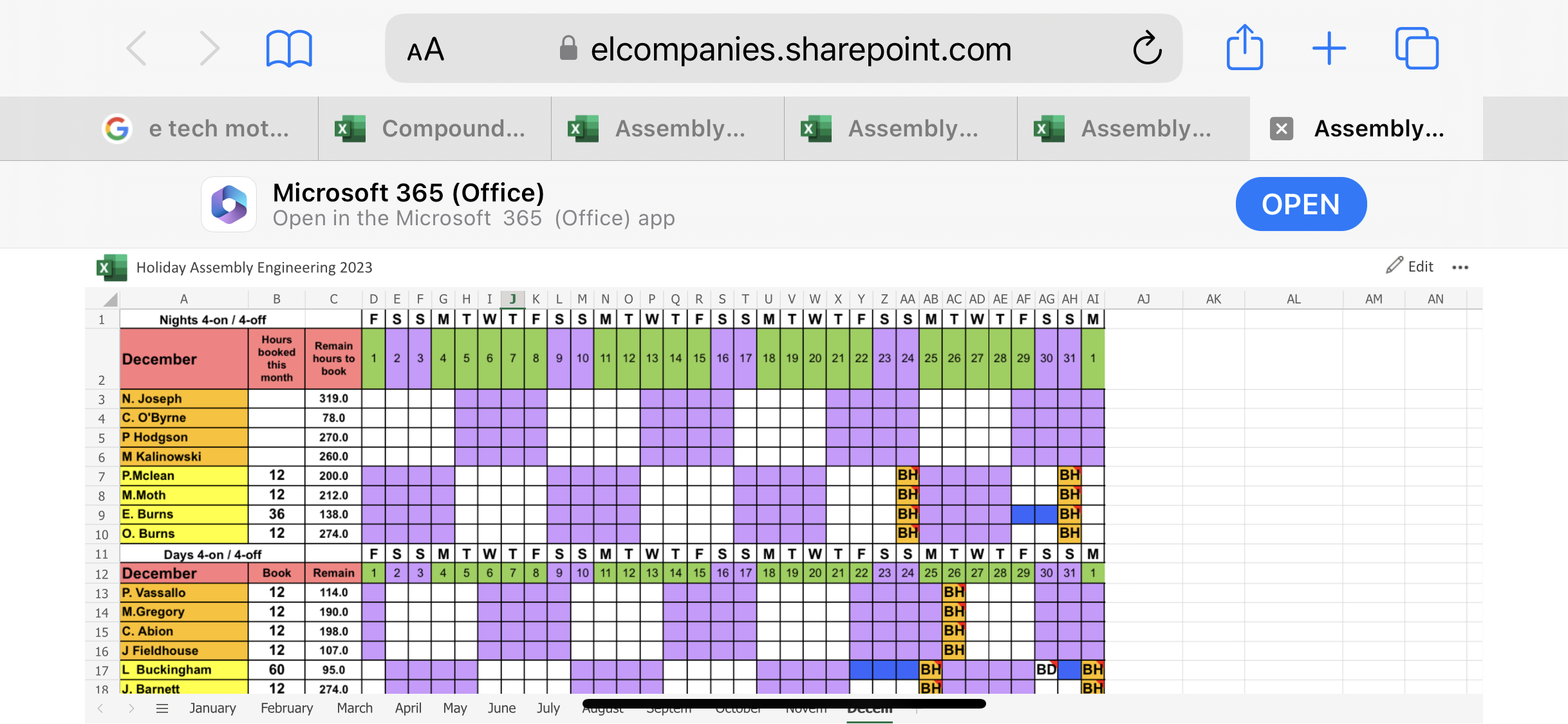Open the three-dots more options menu

tap(1460, 268)
